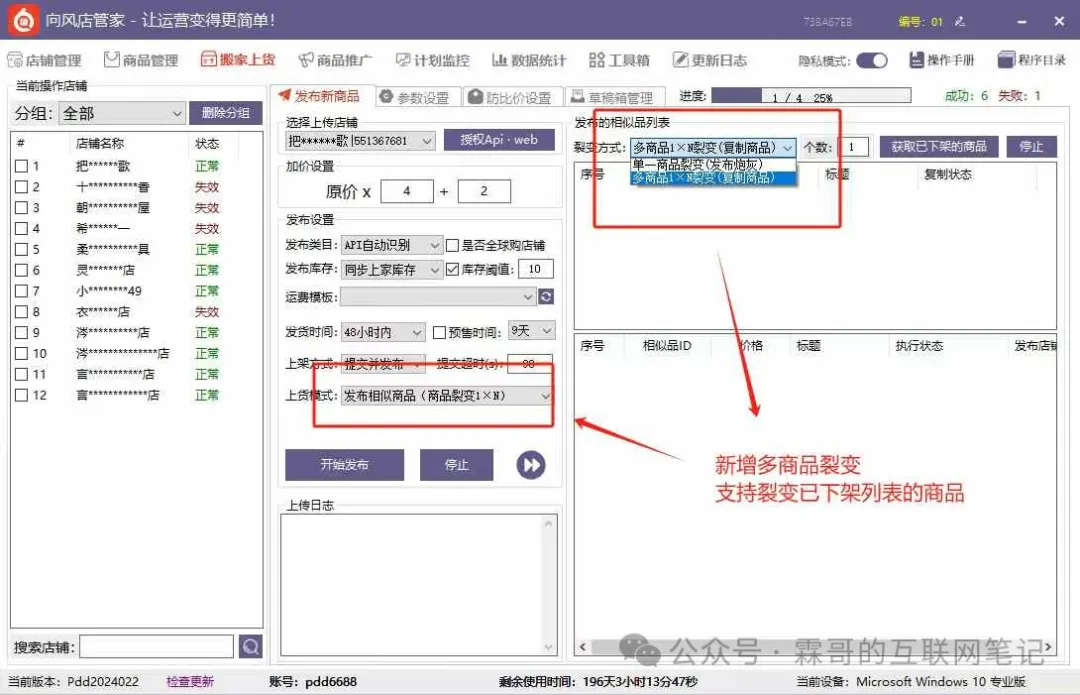Click the round fast-forward icon beside 停止
1080x695 pixels.
pos(530,465)
